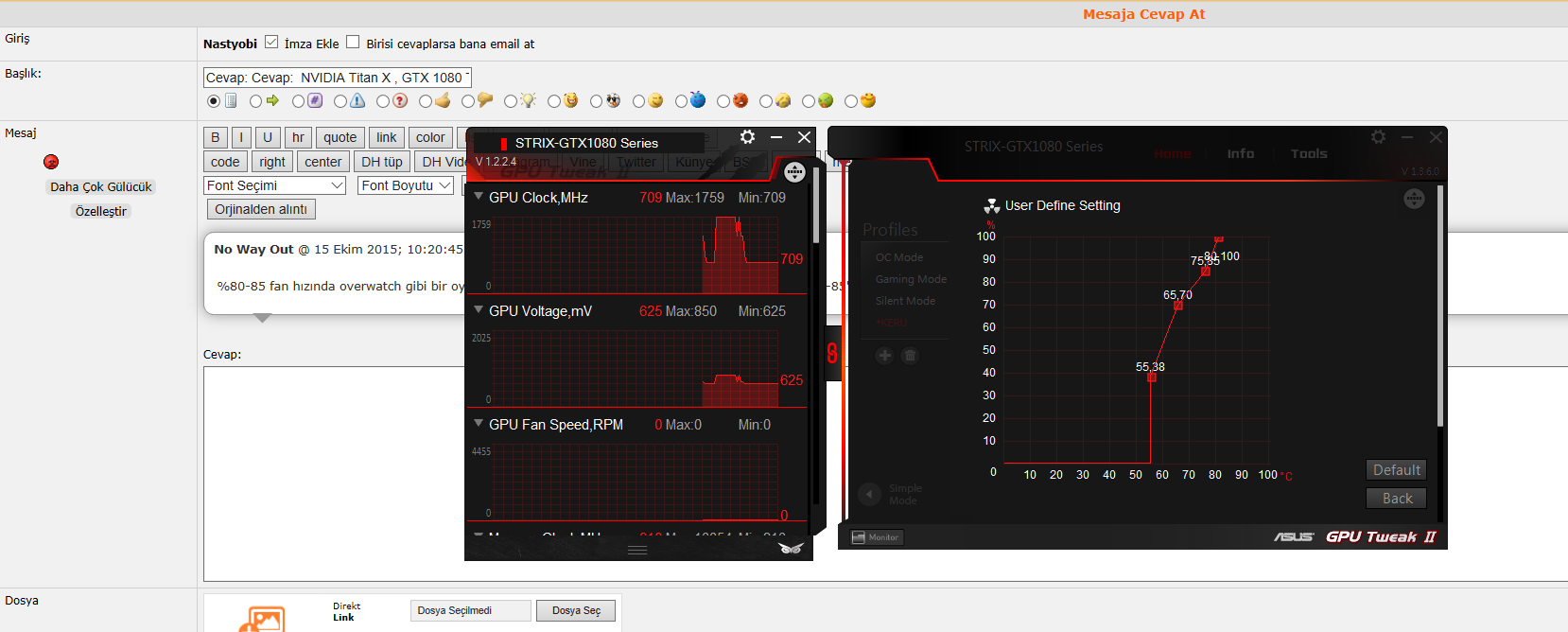This screenshot has width=1568, height=632.
Task: Collapse the GPU Fan Speed,RPM graph
Action: (479, 424)
